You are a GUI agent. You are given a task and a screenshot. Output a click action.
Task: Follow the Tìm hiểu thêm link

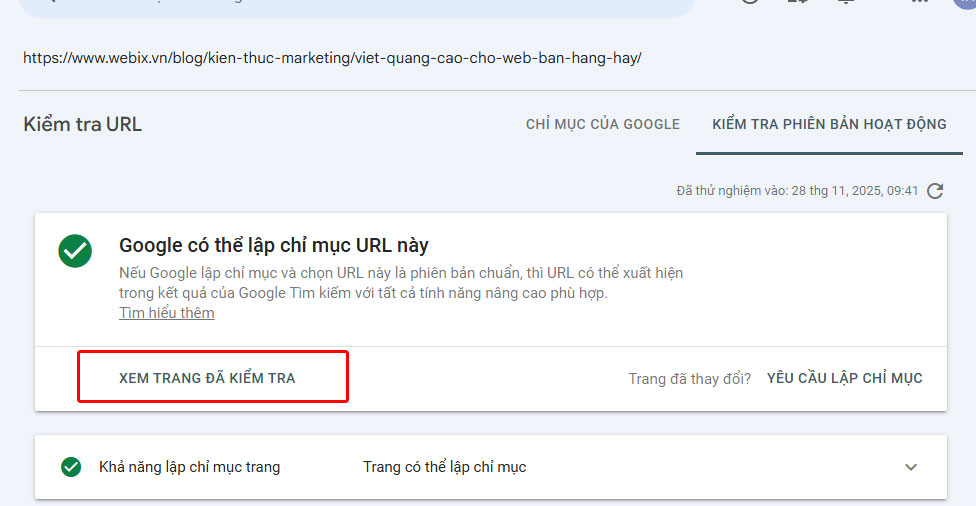(167, 313)
